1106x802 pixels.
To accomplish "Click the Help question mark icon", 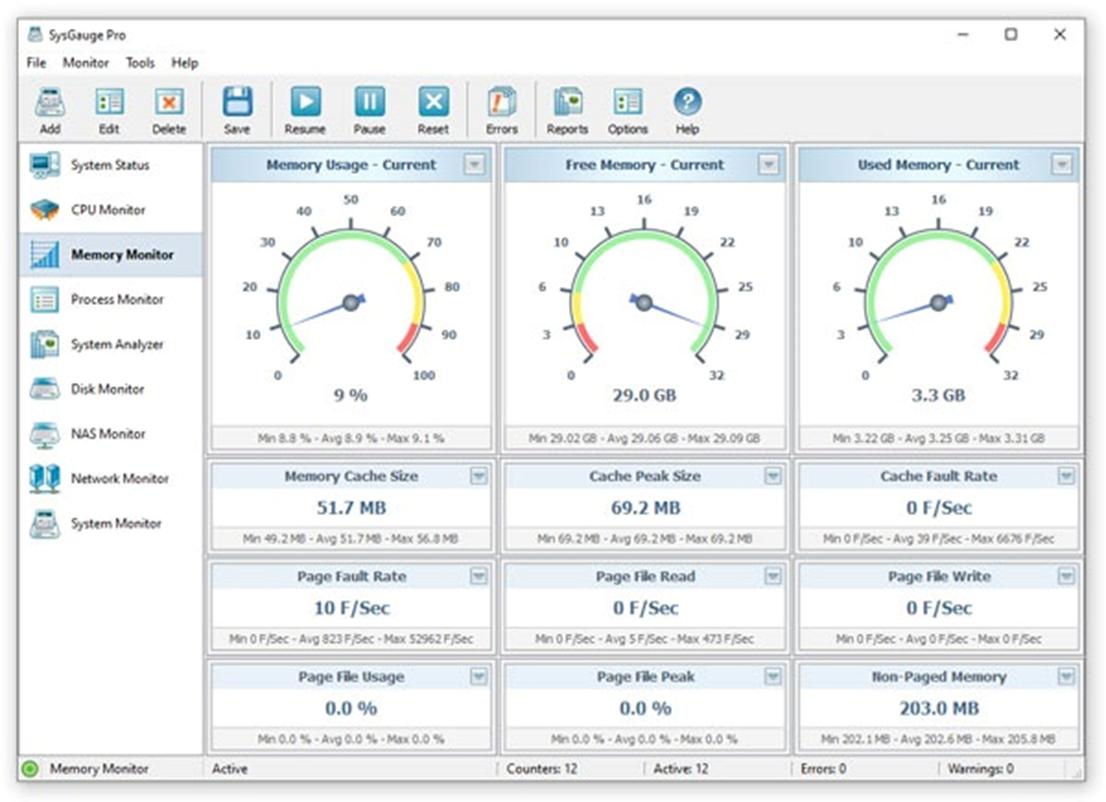I will [687, 102].
